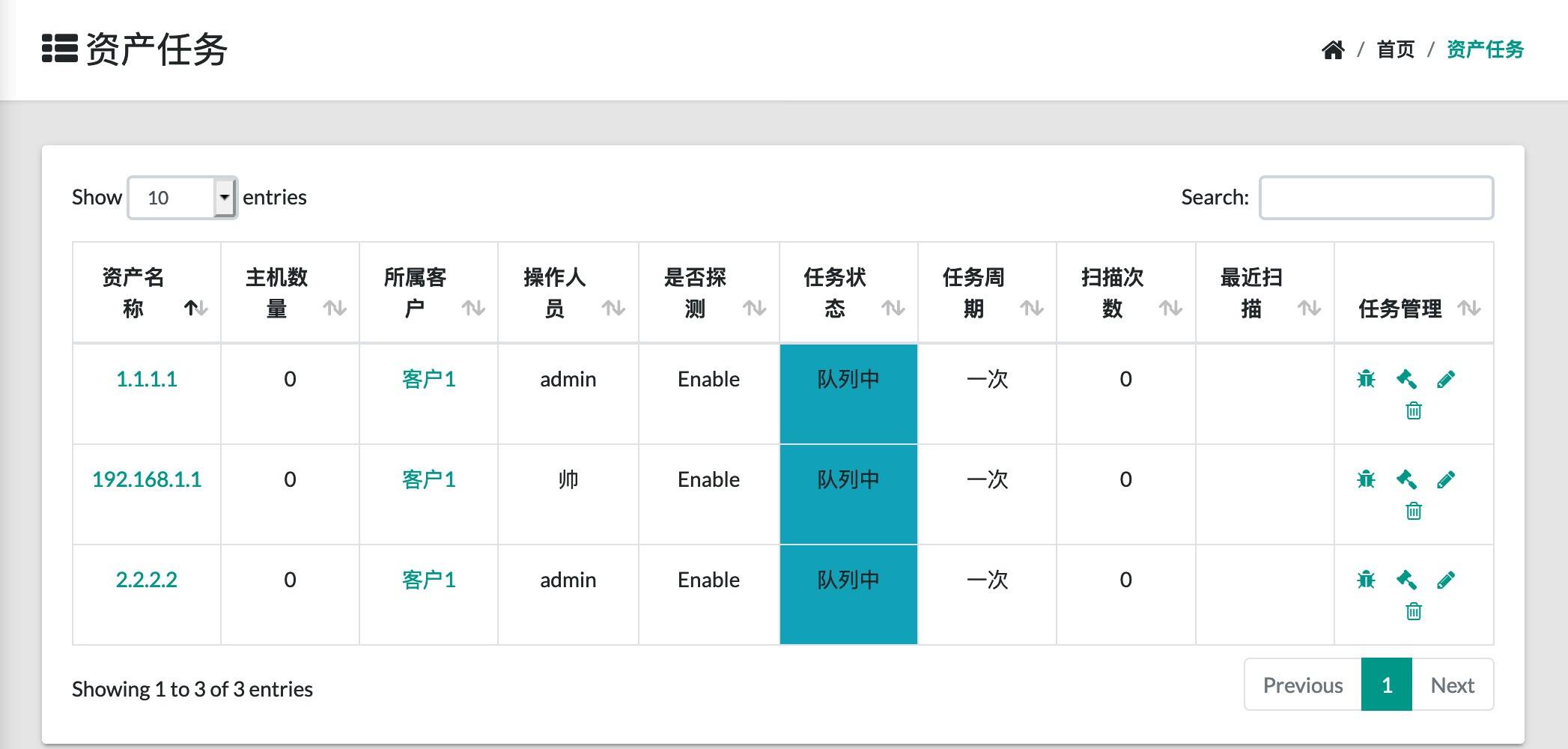
Task: Edit the 1.1.1.1 task with pencil icon
Action: [1446, 379]
